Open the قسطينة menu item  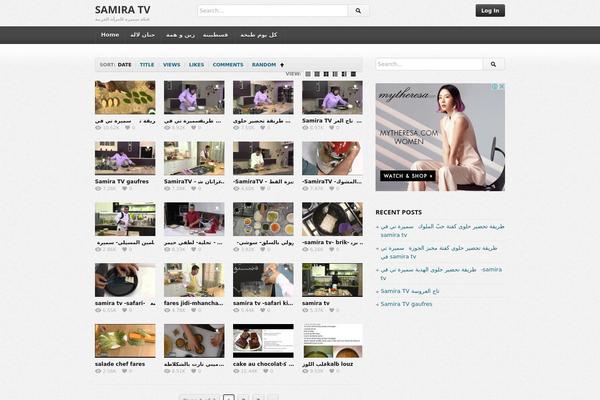pos(215,35)
